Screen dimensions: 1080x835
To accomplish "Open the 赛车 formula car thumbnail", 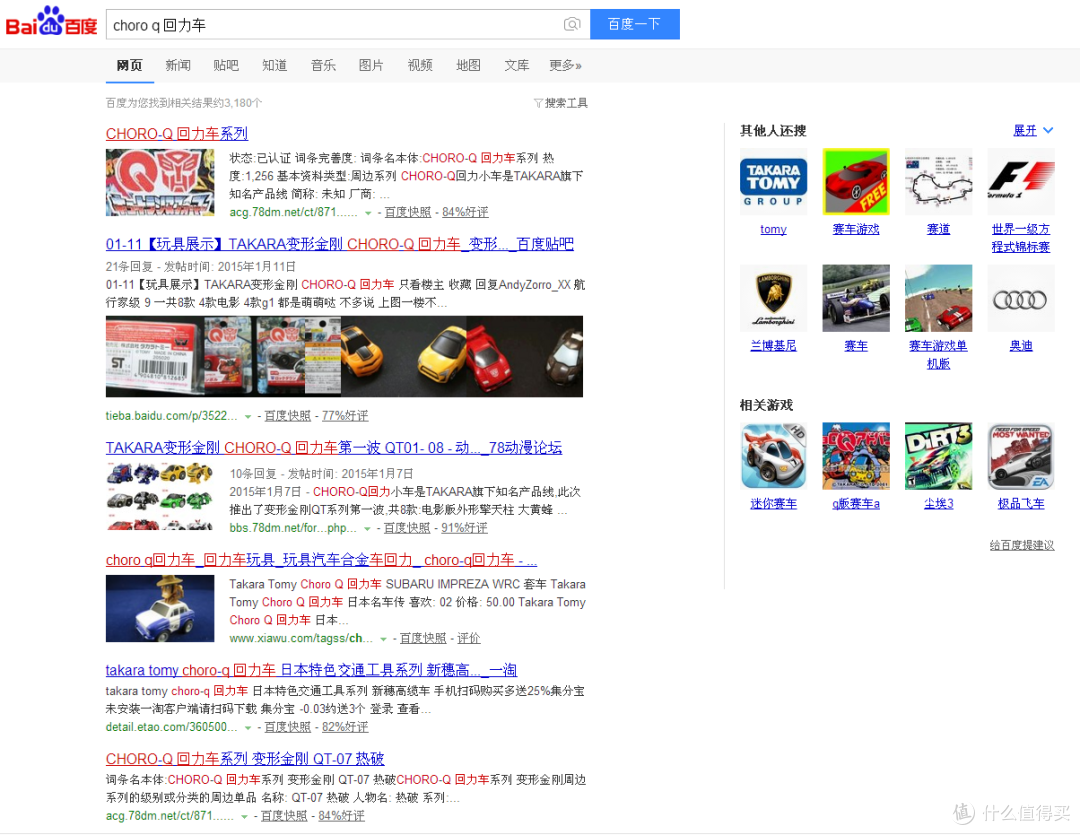I will pyautogui.click(x=855, y=298).
